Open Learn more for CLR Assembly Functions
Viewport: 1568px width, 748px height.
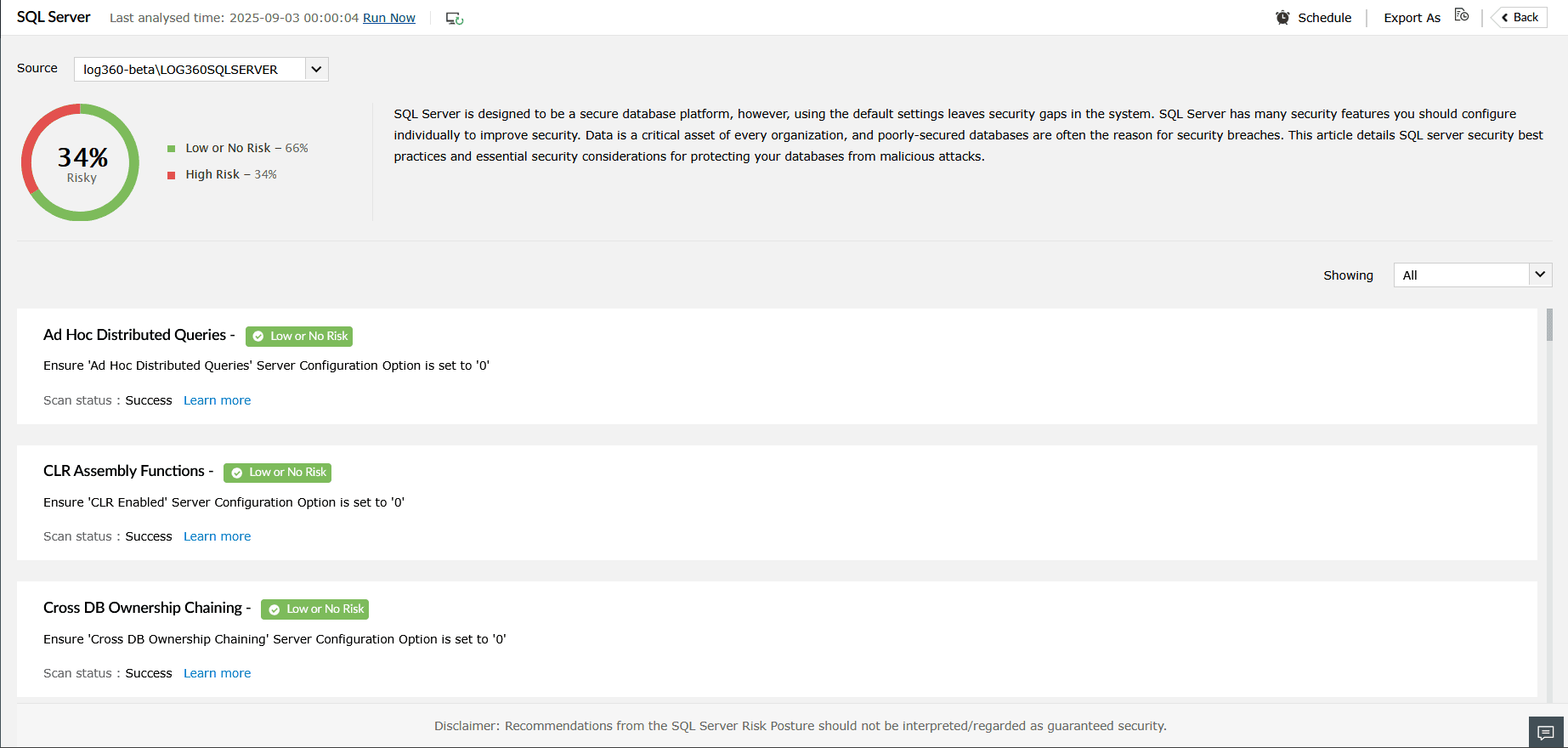point(217,536)
